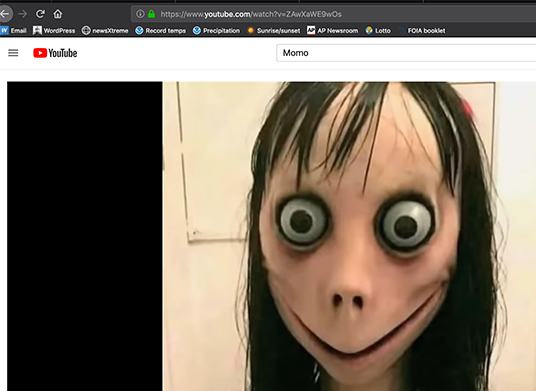Open YouTube hamburger guide menu
This screenshot has height=391, width=536.
pyautogui.click(x=13, y=53)
